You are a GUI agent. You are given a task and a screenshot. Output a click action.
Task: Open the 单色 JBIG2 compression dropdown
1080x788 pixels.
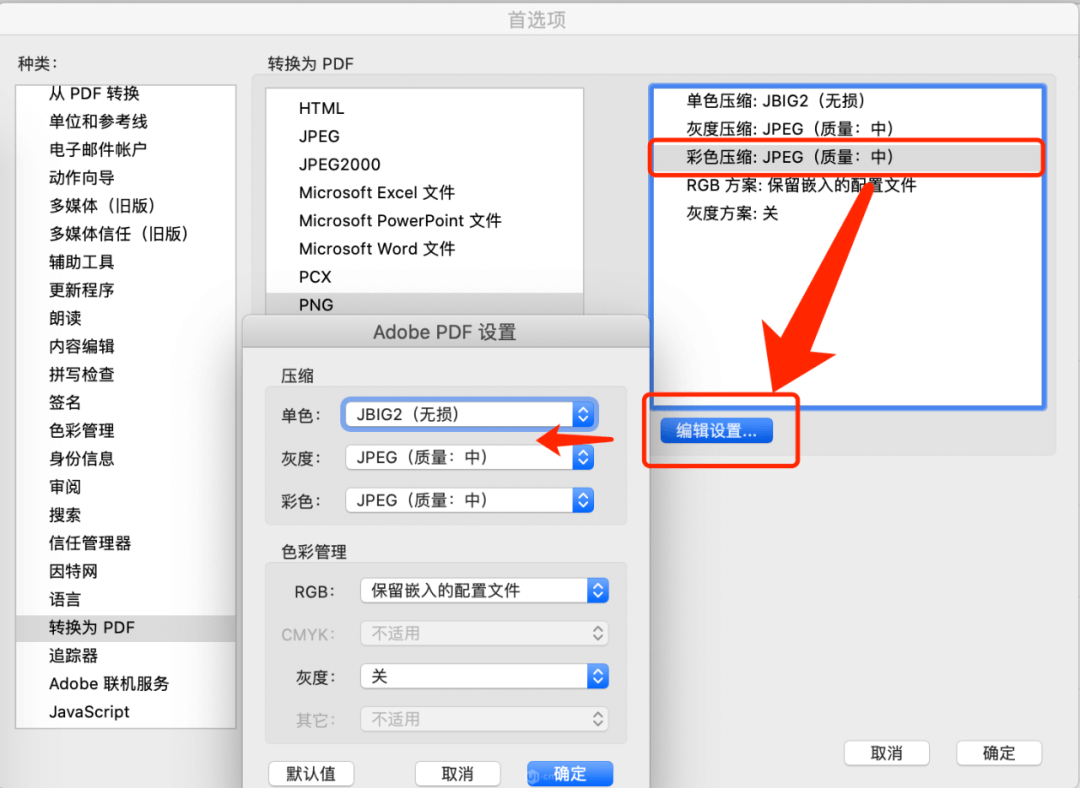pyautogui.click(x=470, y=415)
